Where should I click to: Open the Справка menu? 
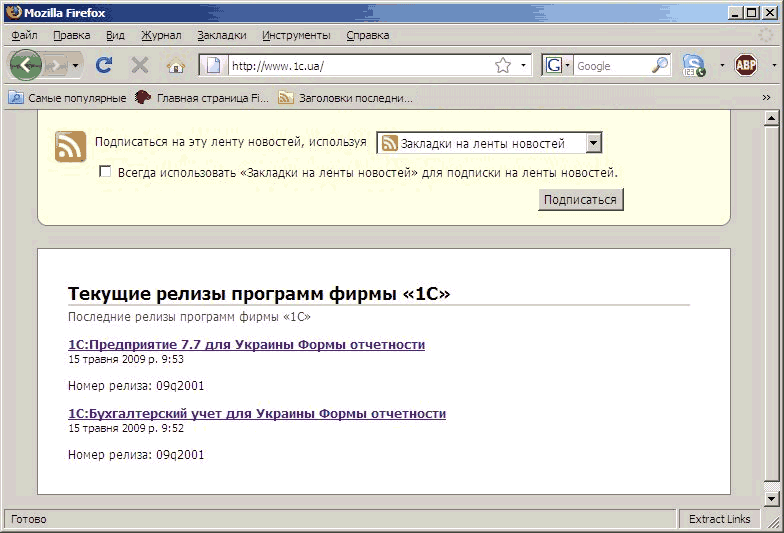pyautogui.click(x=368, y=35)
